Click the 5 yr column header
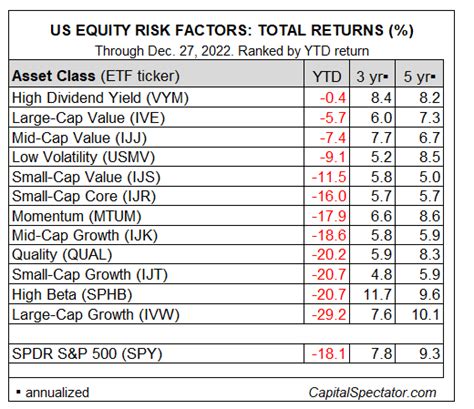Viewport: 474px width, 409px height. point(420,77)
